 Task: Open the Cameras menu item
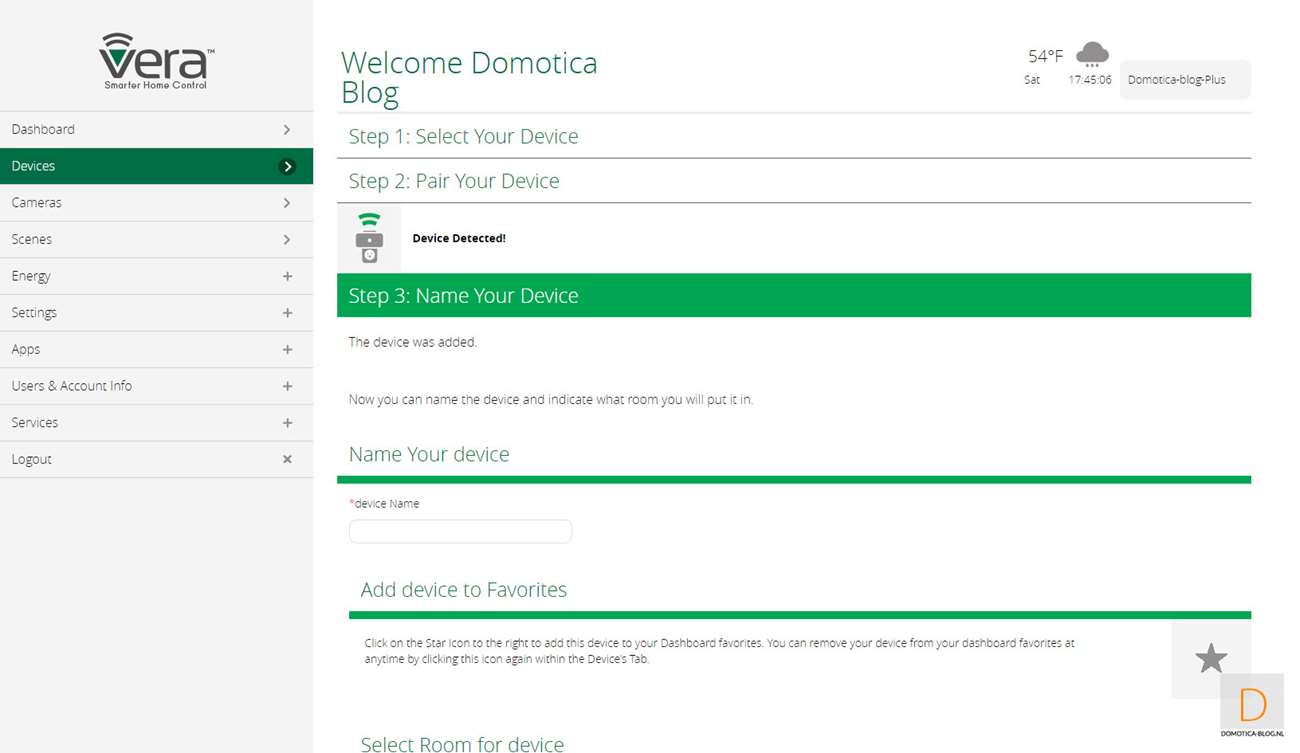(37, 202)
